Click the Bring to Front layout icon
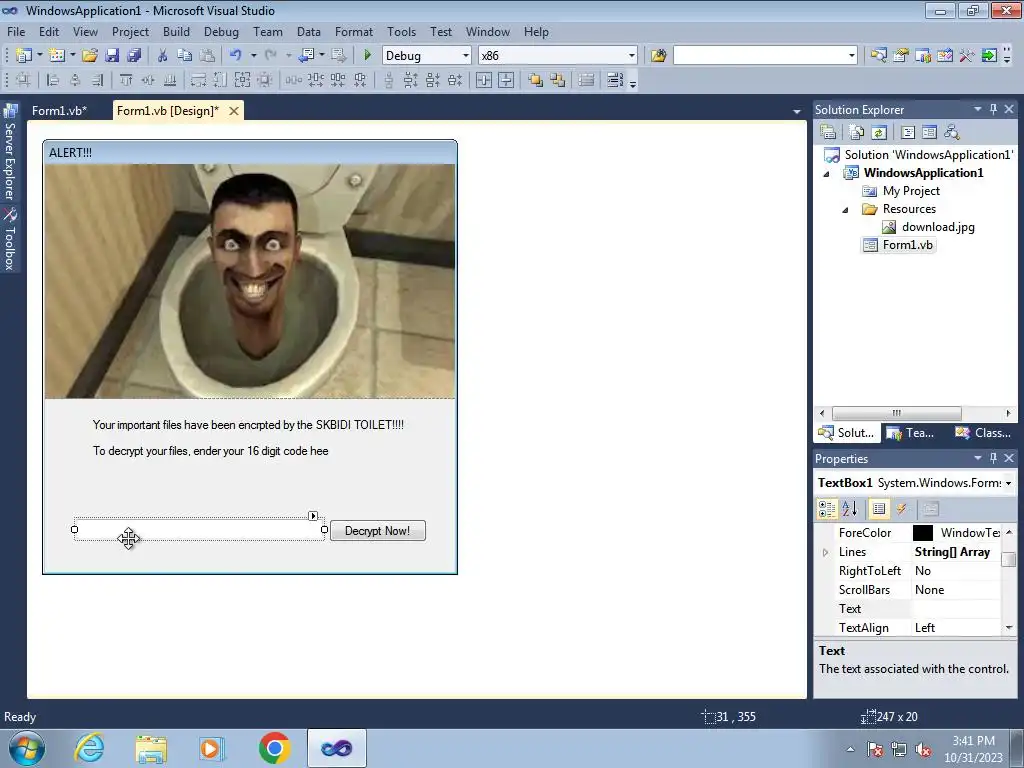 (x=536, y=80)
